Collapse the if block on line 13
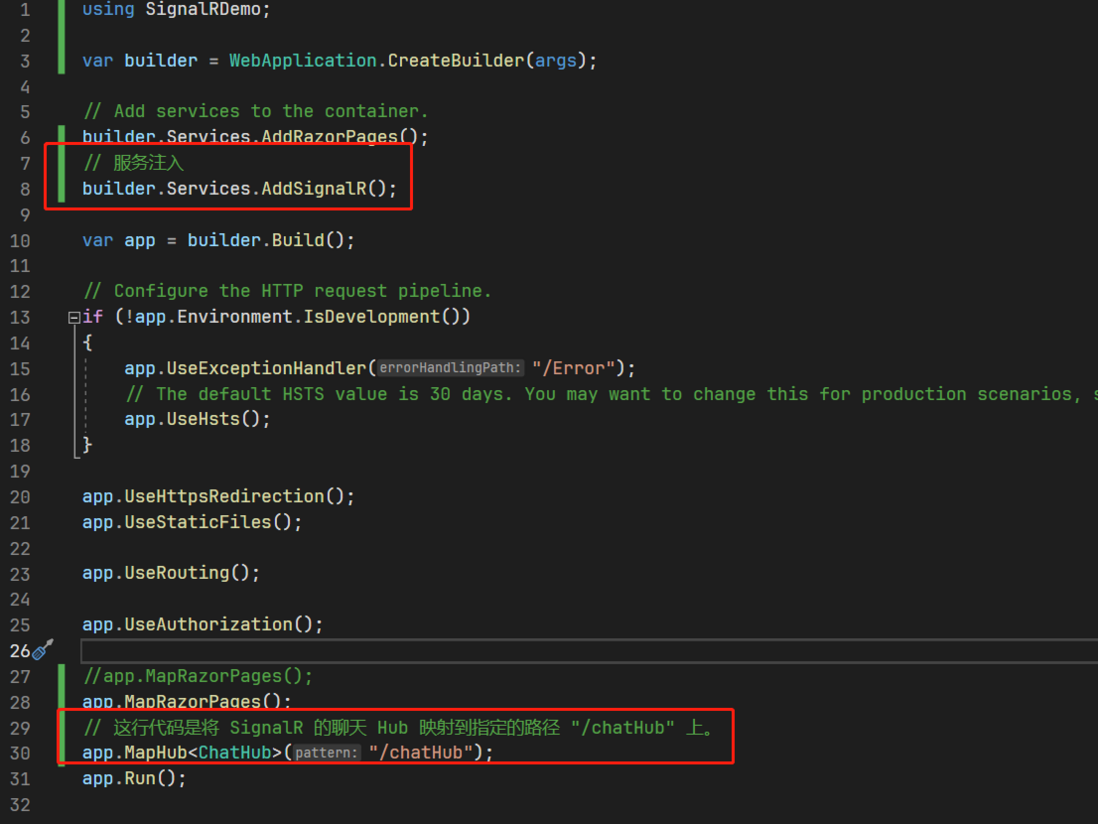 [74, 318]
